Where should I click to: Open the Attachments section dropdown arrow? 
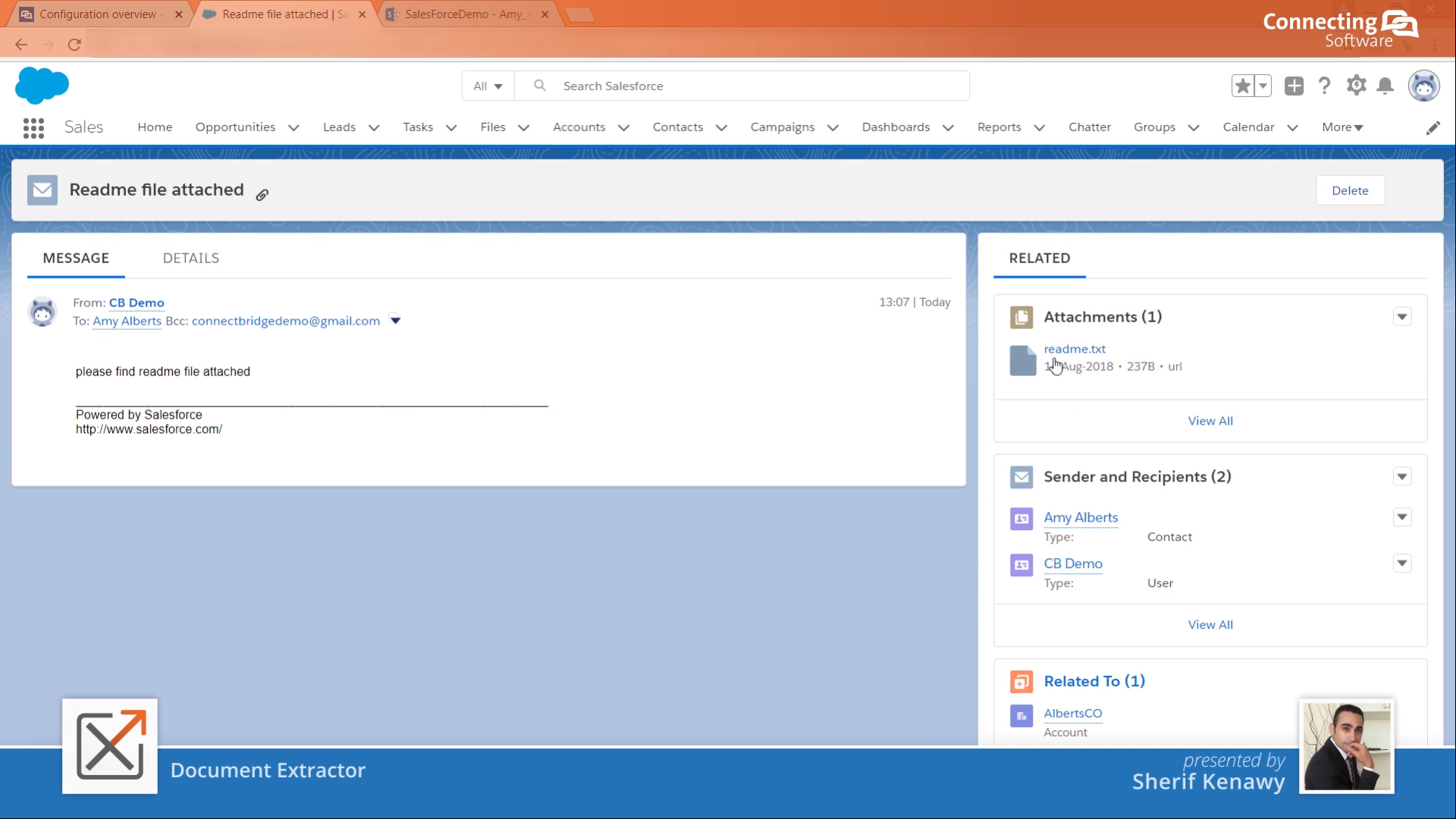(x=1402, y=316)
